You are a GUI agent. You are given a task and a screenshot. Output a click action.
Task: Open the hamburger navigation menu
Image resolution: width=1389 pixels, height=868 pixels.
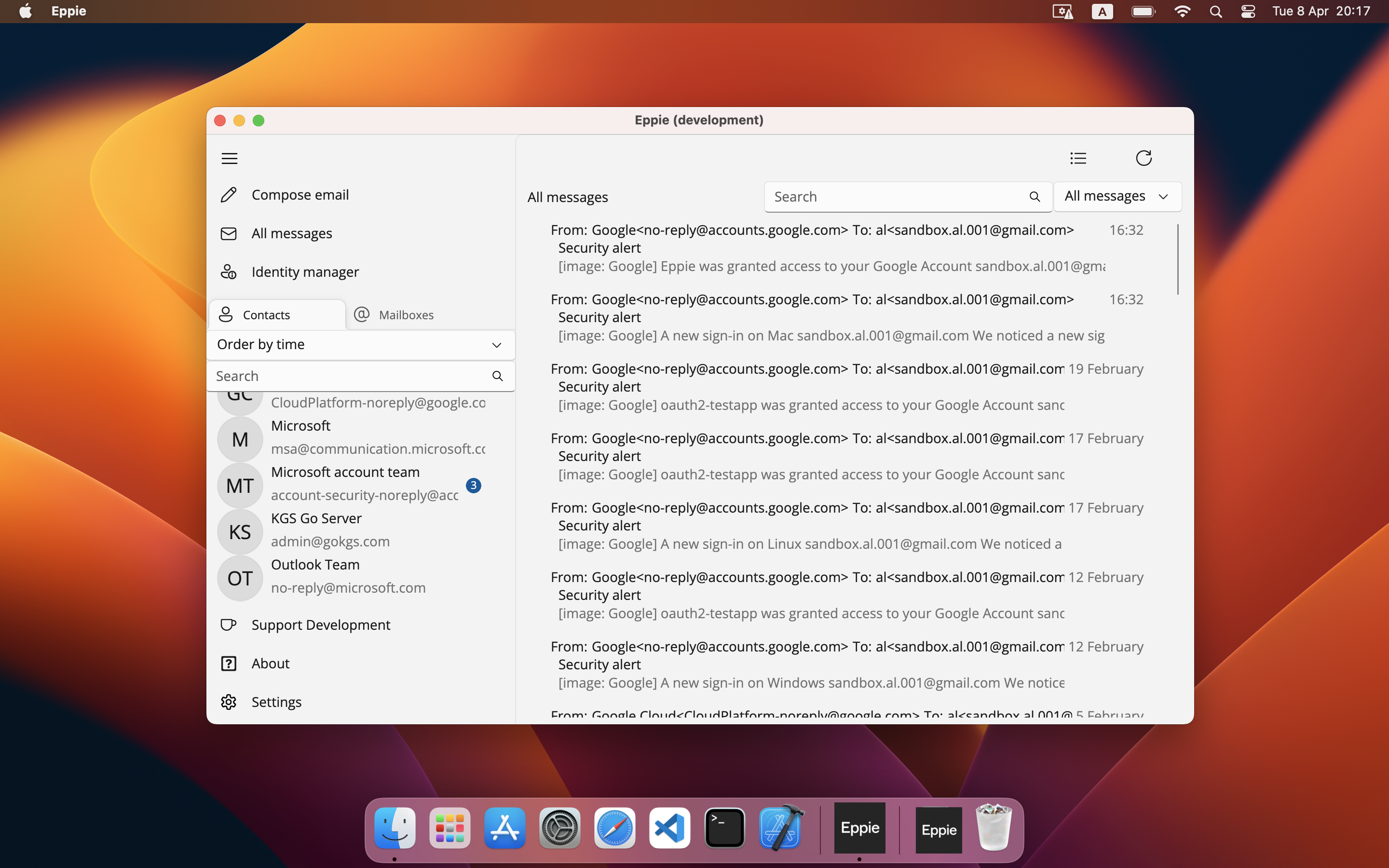coord(230,158)
